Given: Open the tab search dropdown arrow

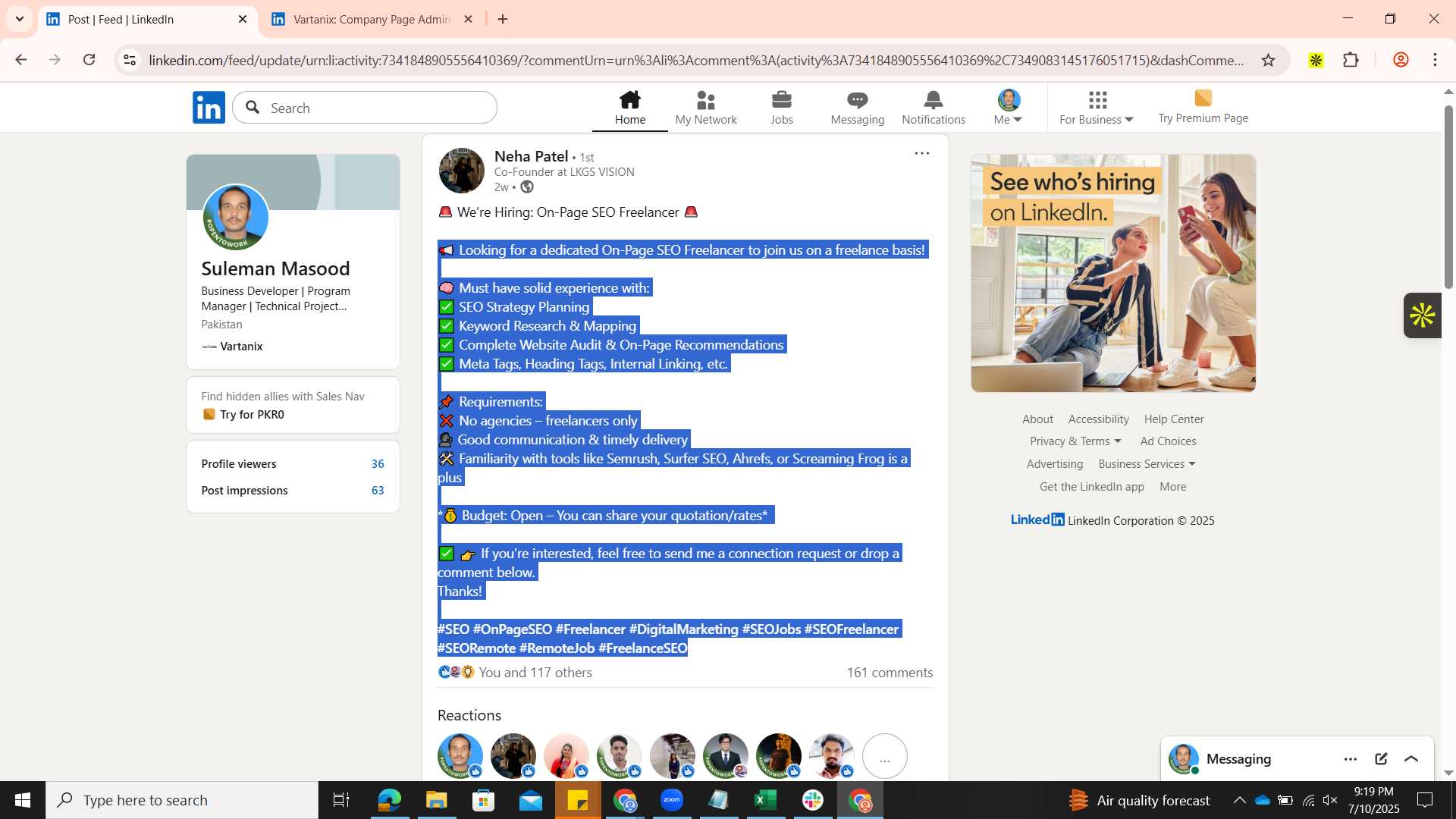Looking at the screenshot, I should [x=19, y=19].
